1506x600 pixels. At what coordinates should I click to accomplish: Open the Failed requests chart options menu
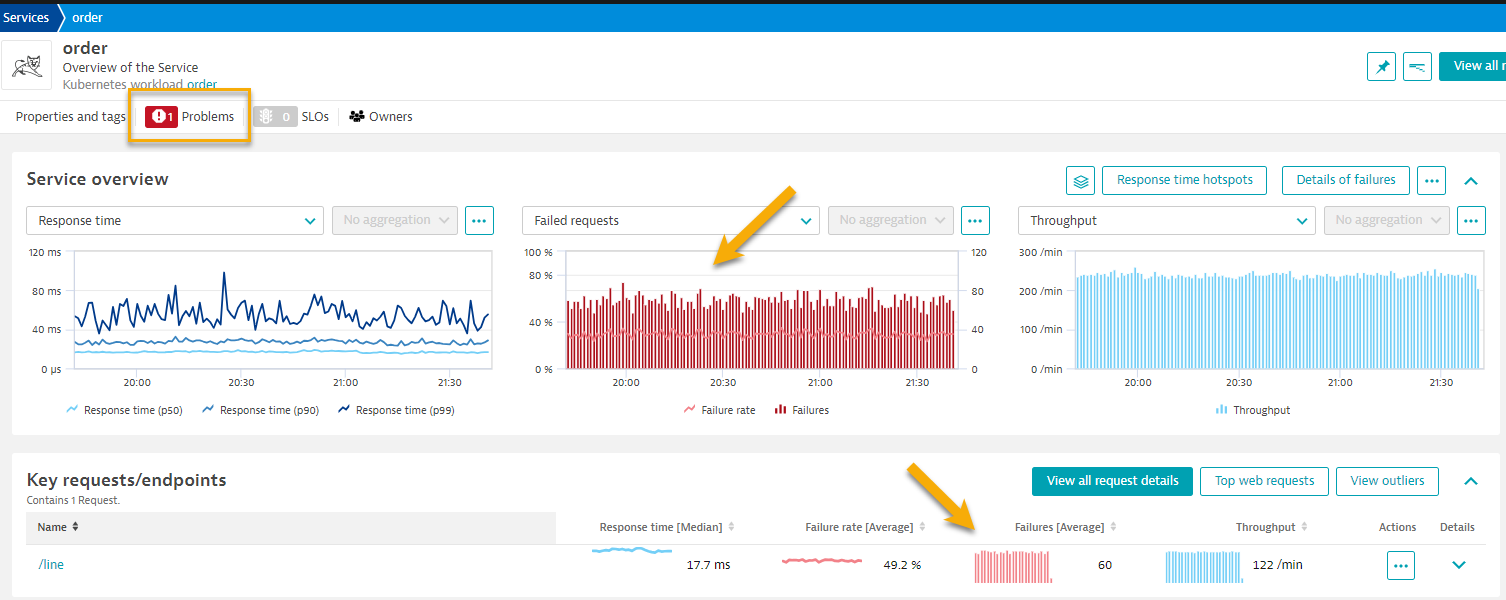tap(975, 220)
